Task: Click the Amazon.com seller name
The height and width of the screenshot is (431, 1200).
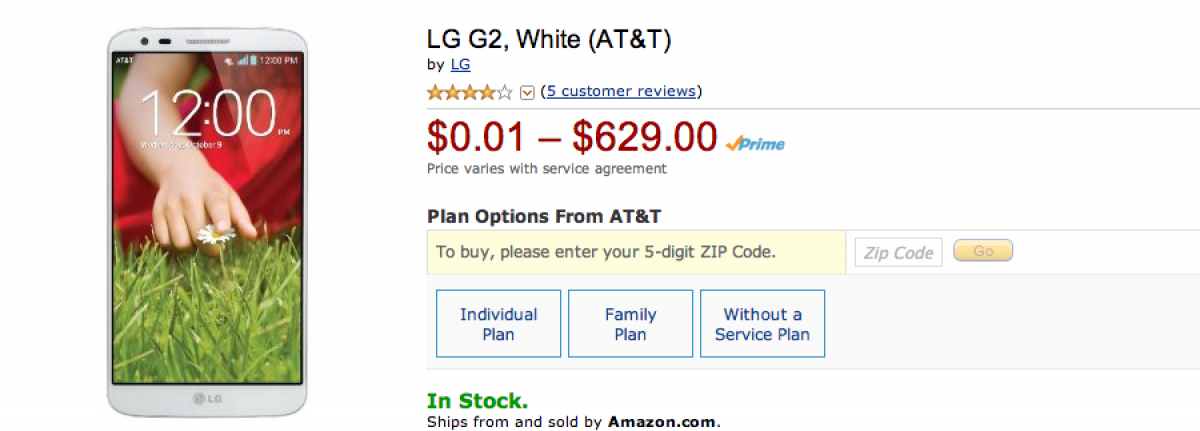Action: pos(662,422)
